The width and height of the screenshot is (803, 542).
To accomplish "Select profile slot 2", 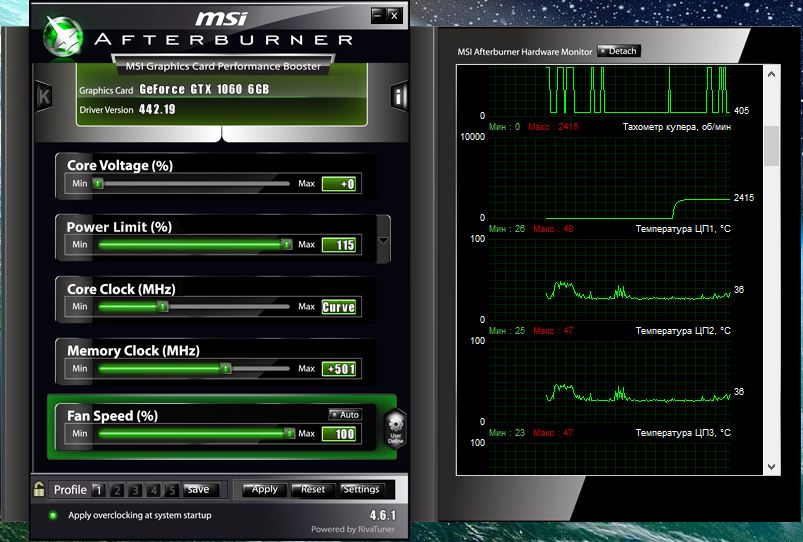I will (x=117, y=490).
